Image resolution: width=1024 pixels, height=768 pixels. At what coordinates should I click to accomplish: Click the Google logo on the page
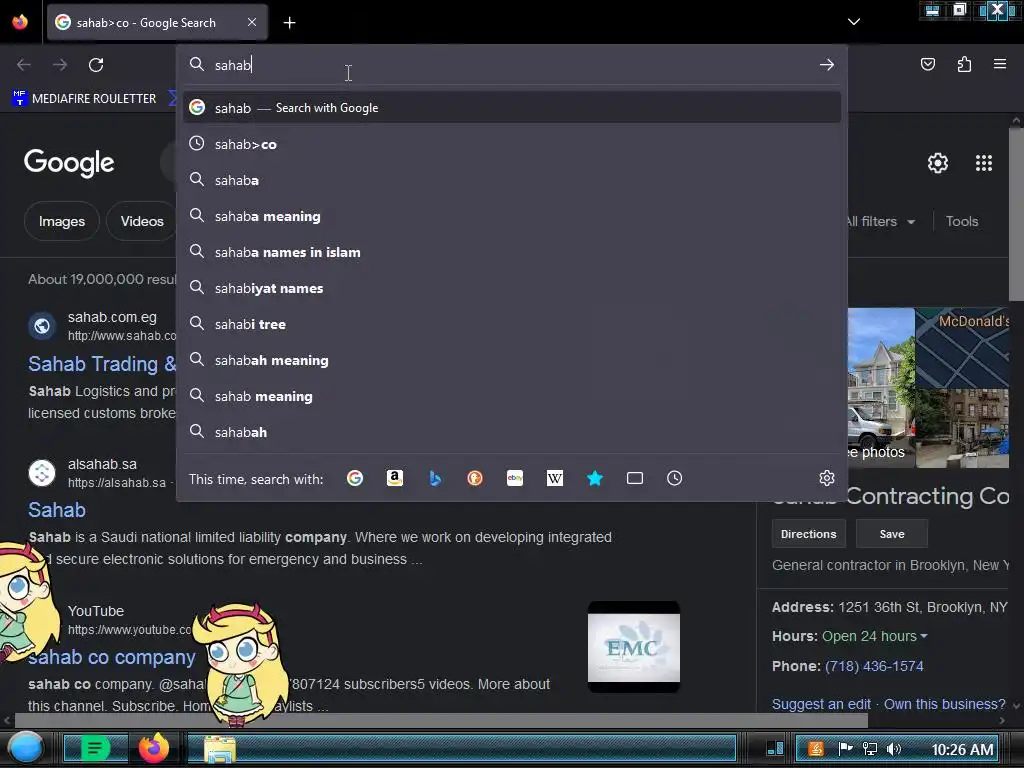click(69, 163)
